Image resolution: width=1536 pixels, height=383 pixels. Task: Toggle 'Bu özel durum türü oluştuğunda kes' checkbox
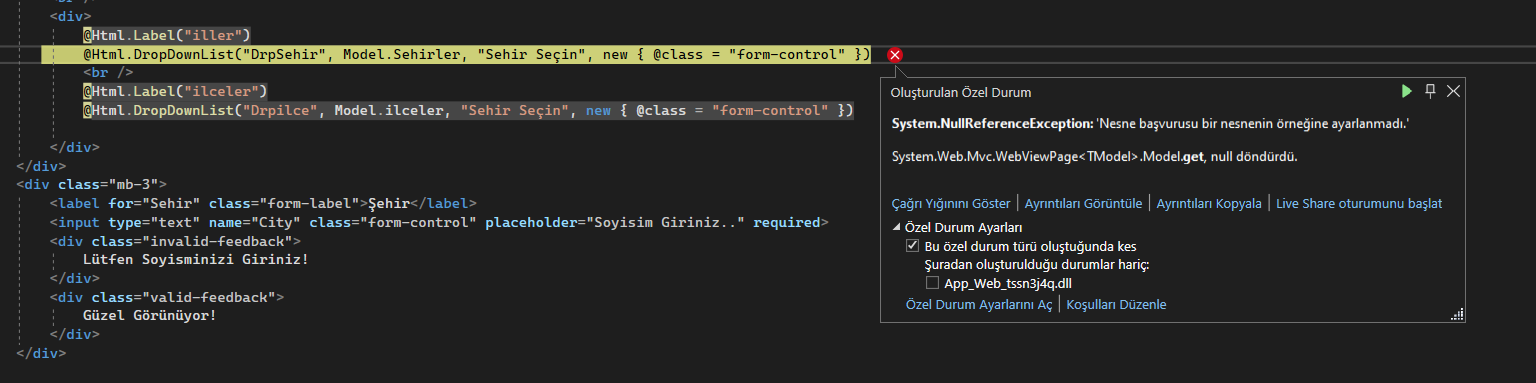(911, 245)
